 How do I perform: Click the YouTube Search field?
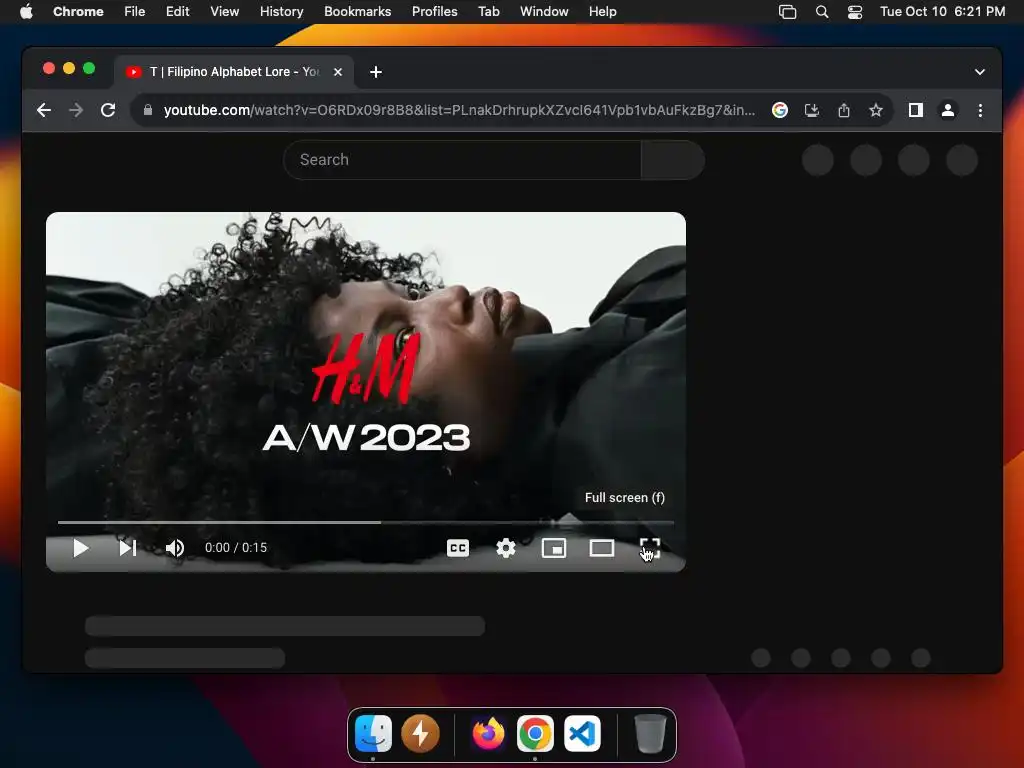[462, 160]
